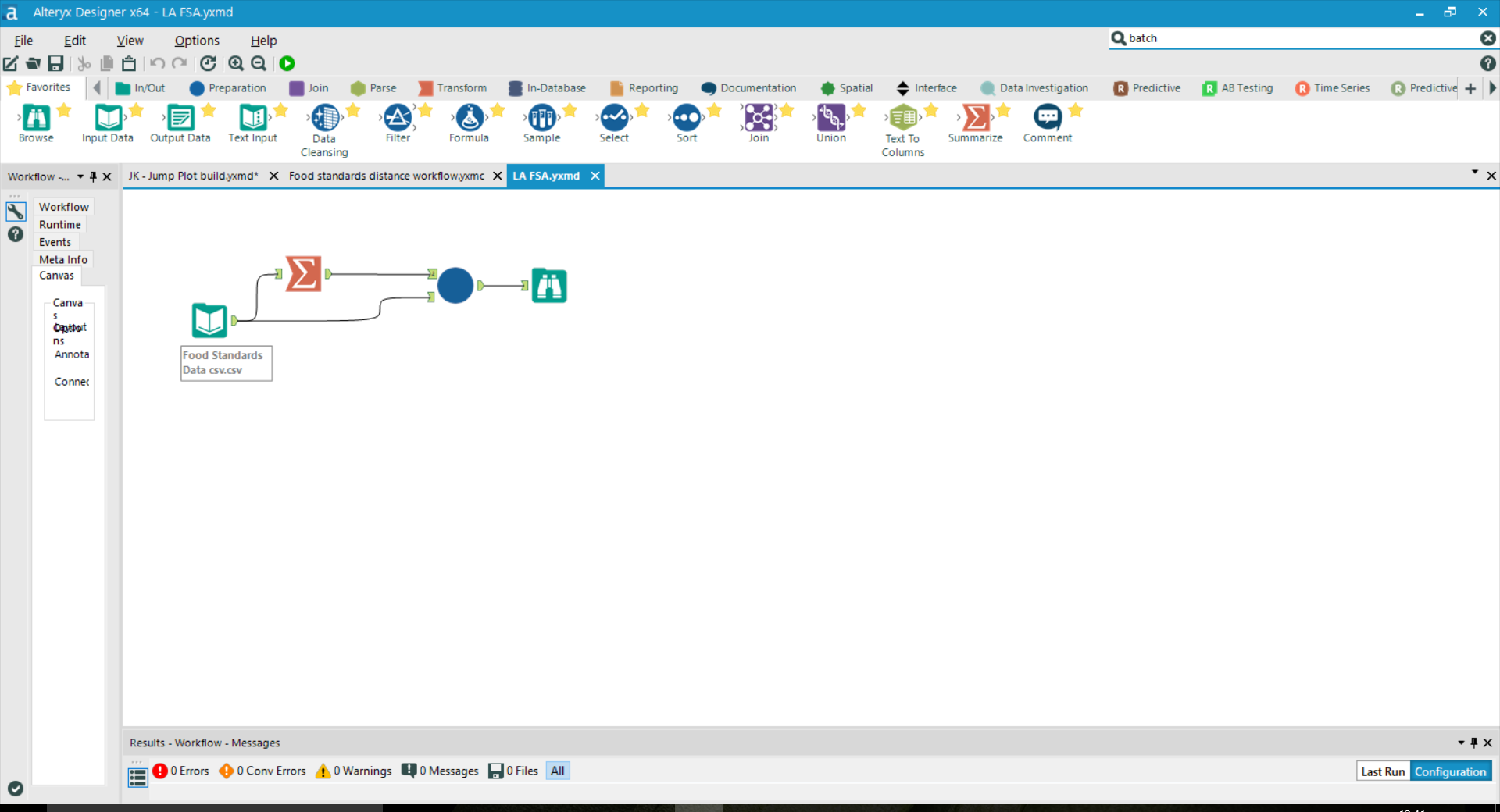This screenshot has height=812, width=1500.
Task: Switch to the Food standards distance workflow tab
Action: 386,176
